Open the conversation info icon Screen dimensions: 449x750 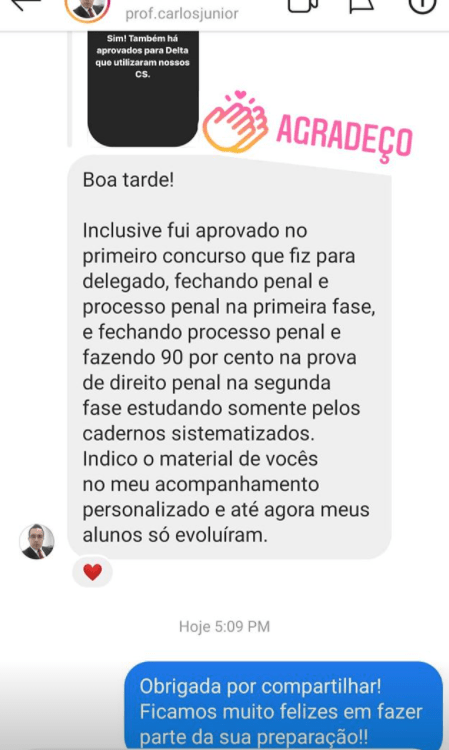pyautogui.click(x=422, y=6)
